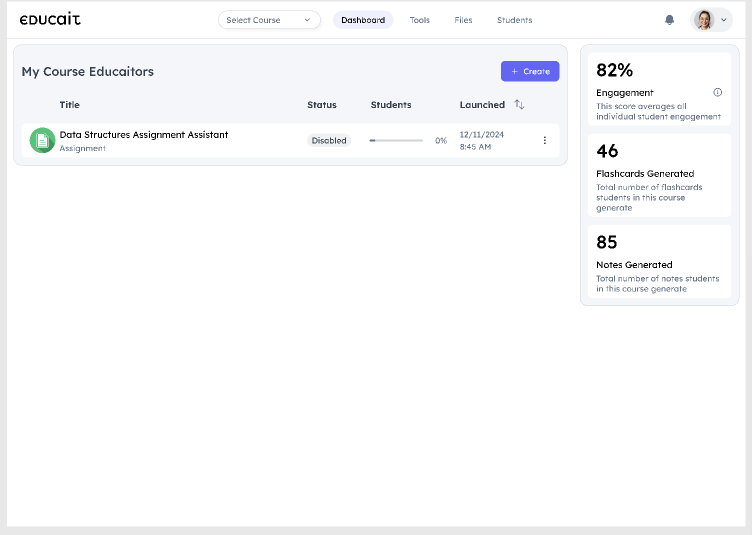Click the Title column header
Image resolution: width=752 pixels, height=535 pixels.
pyautogui.click(x=69, y=105)
